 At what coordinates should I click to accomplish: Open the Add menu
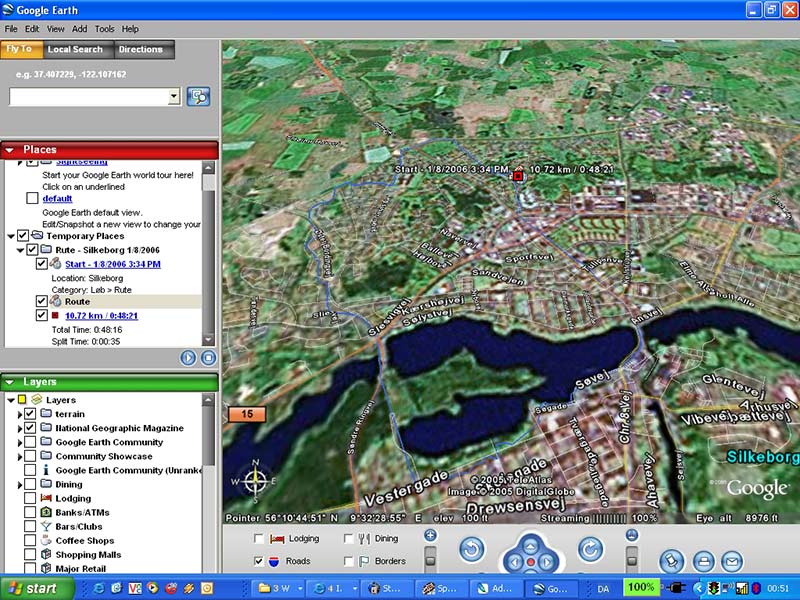click(x=79, y=29)
